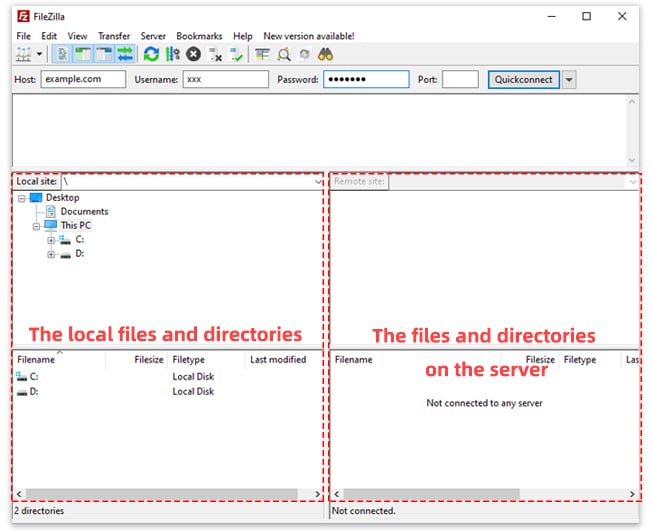653x530 pixels.
Task: Click the FileZilla title bar logo
Action: pyautogui.click(x=23, y=17)
